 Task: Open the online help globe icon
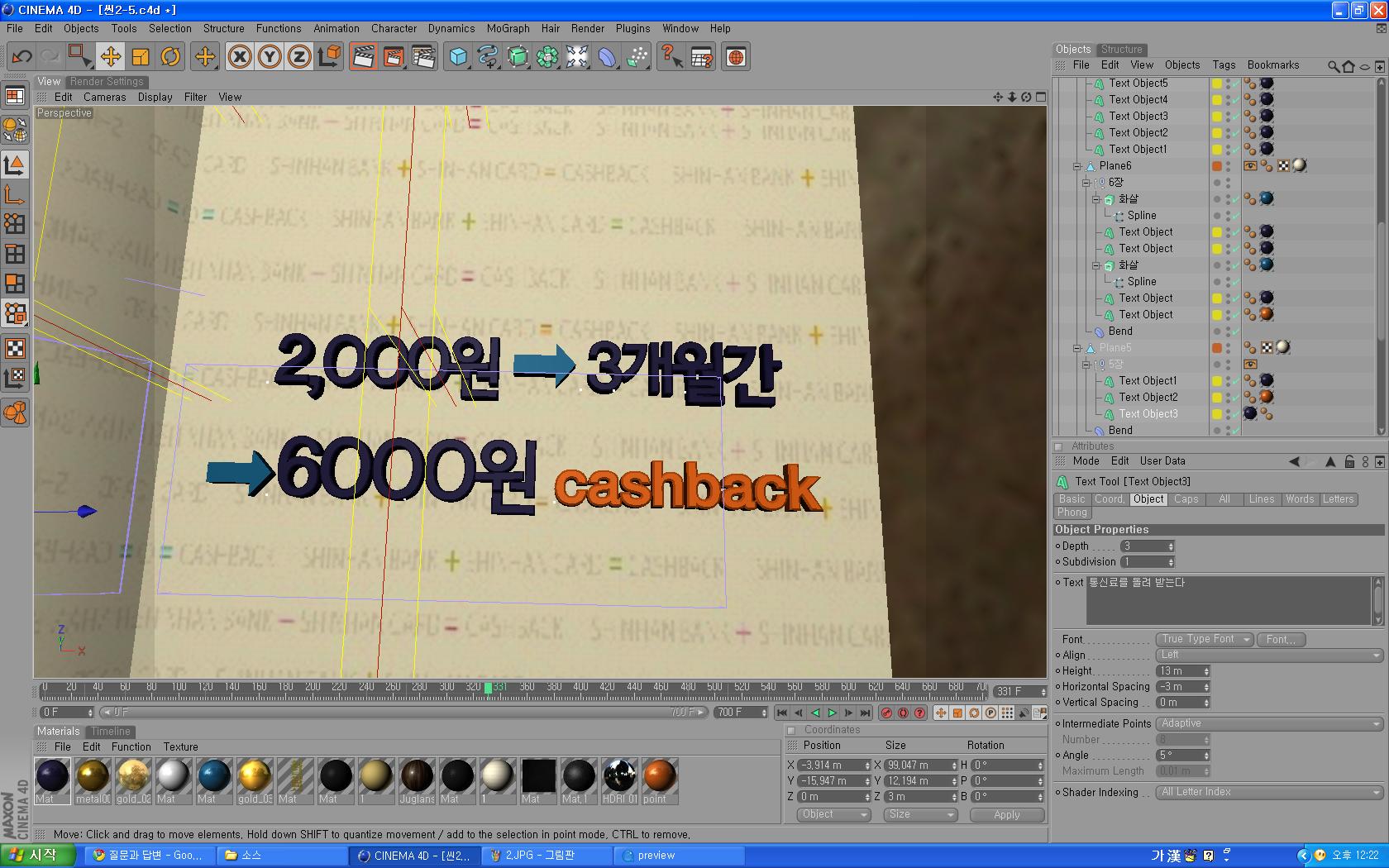coord(736,57)
